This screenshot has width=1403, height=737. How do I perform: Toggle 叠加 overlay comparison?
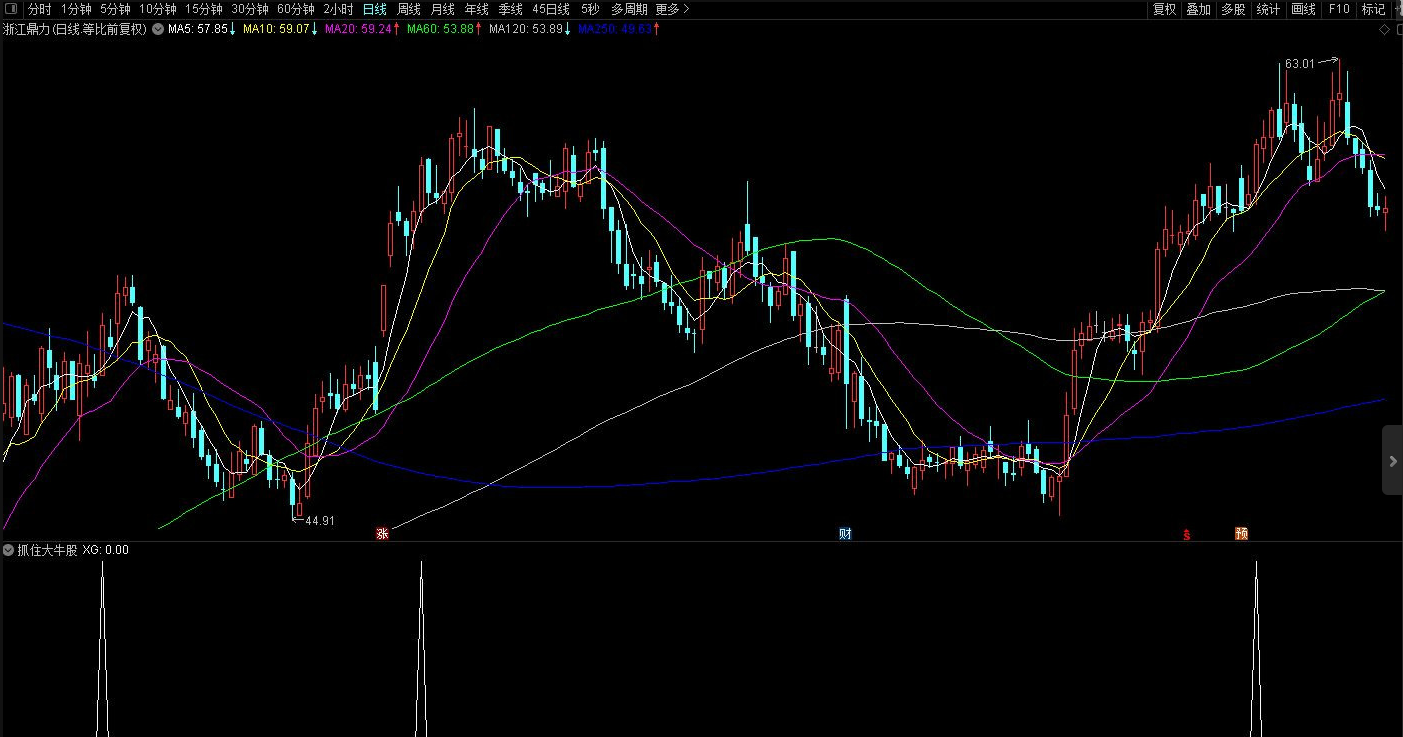1198,9
